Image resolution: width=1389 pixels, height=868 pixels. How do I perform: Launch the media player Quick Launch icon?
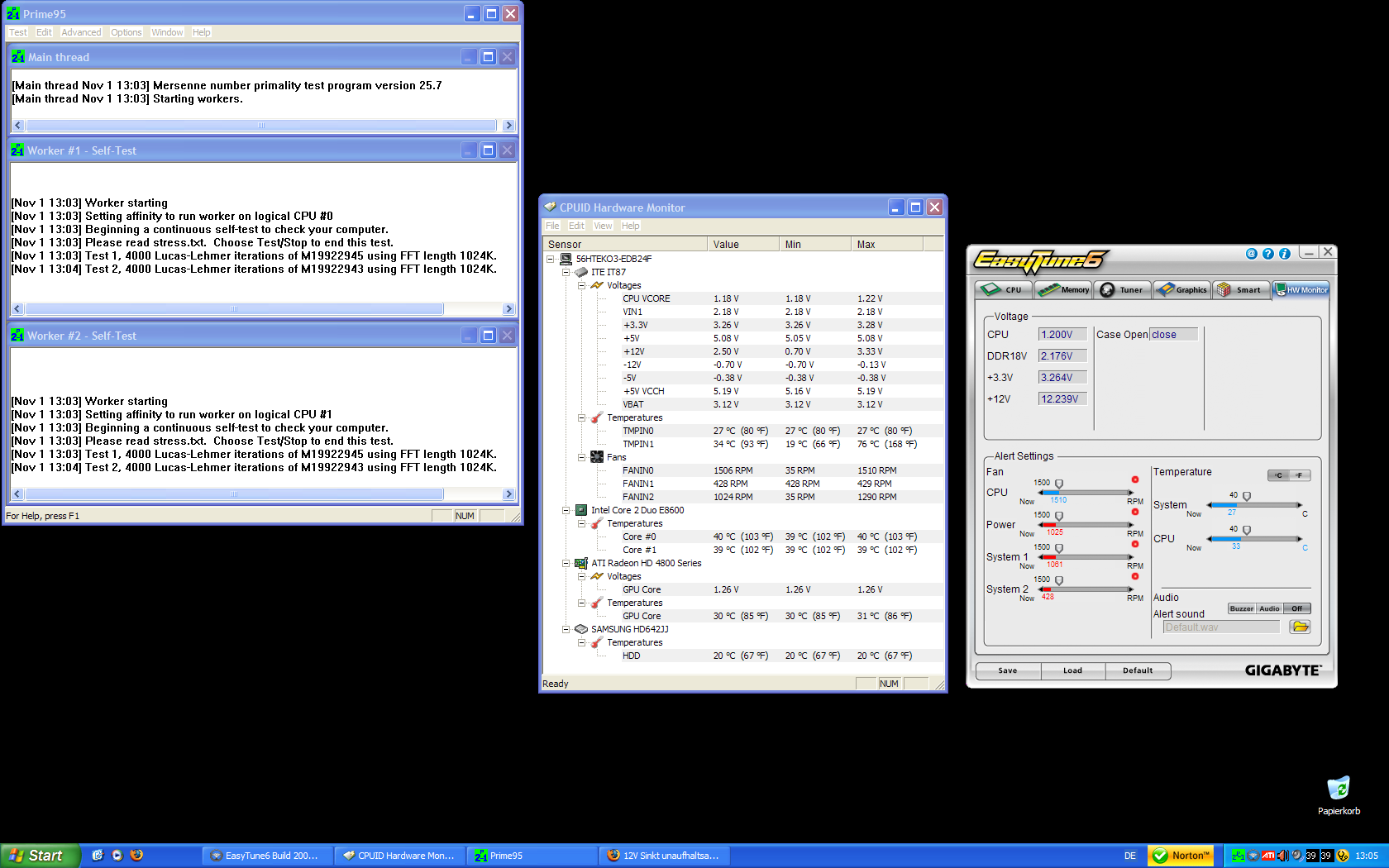[x=117, y=856]
